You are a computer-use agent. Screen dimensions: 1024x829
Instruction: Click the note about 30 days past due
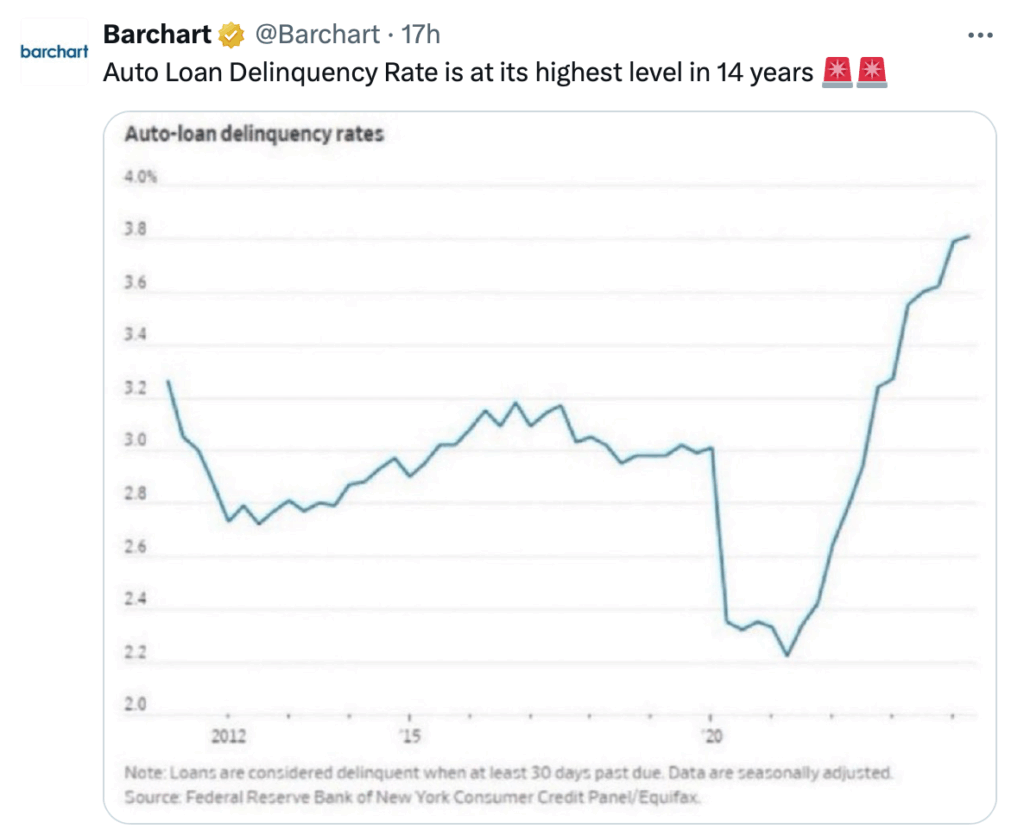[508, 773]
